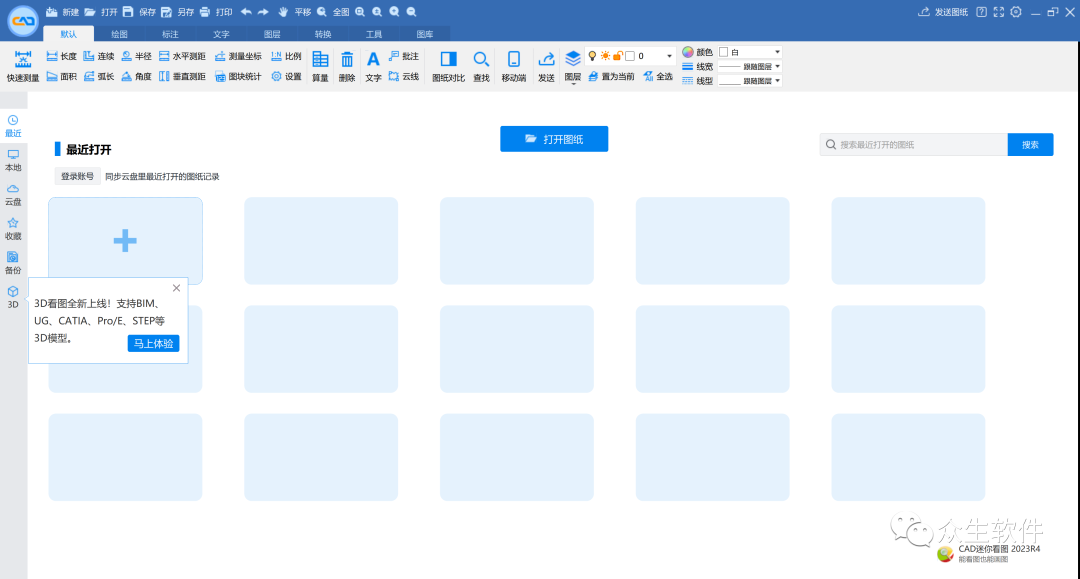Open the 图纸对比 drawing compare tool
The width and height of the screenshot is (1080, 579).
[448, 66]
